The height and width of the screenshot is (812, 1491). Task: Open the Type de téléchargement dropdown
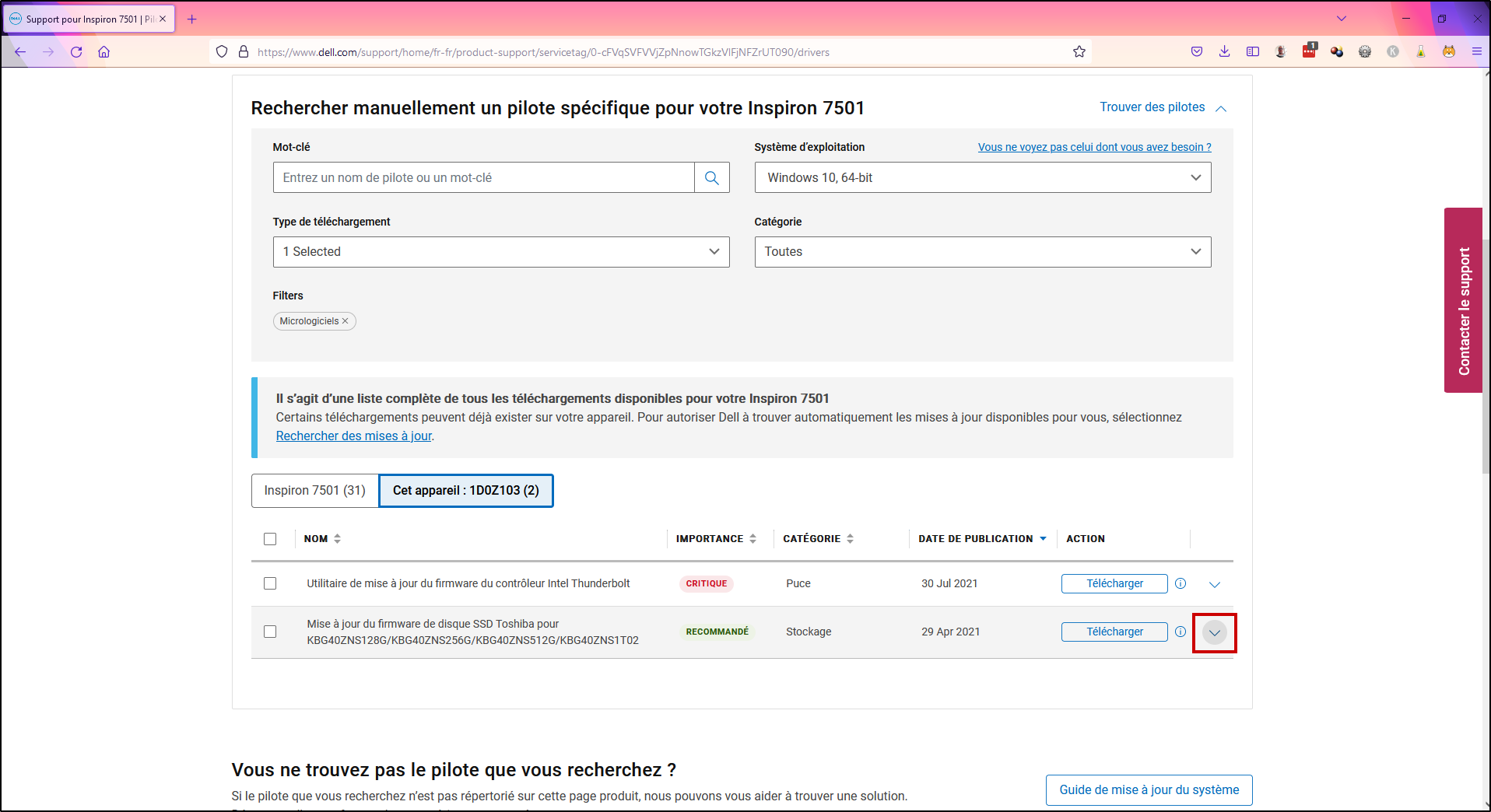pyautogui.click(x=501, y=252)
